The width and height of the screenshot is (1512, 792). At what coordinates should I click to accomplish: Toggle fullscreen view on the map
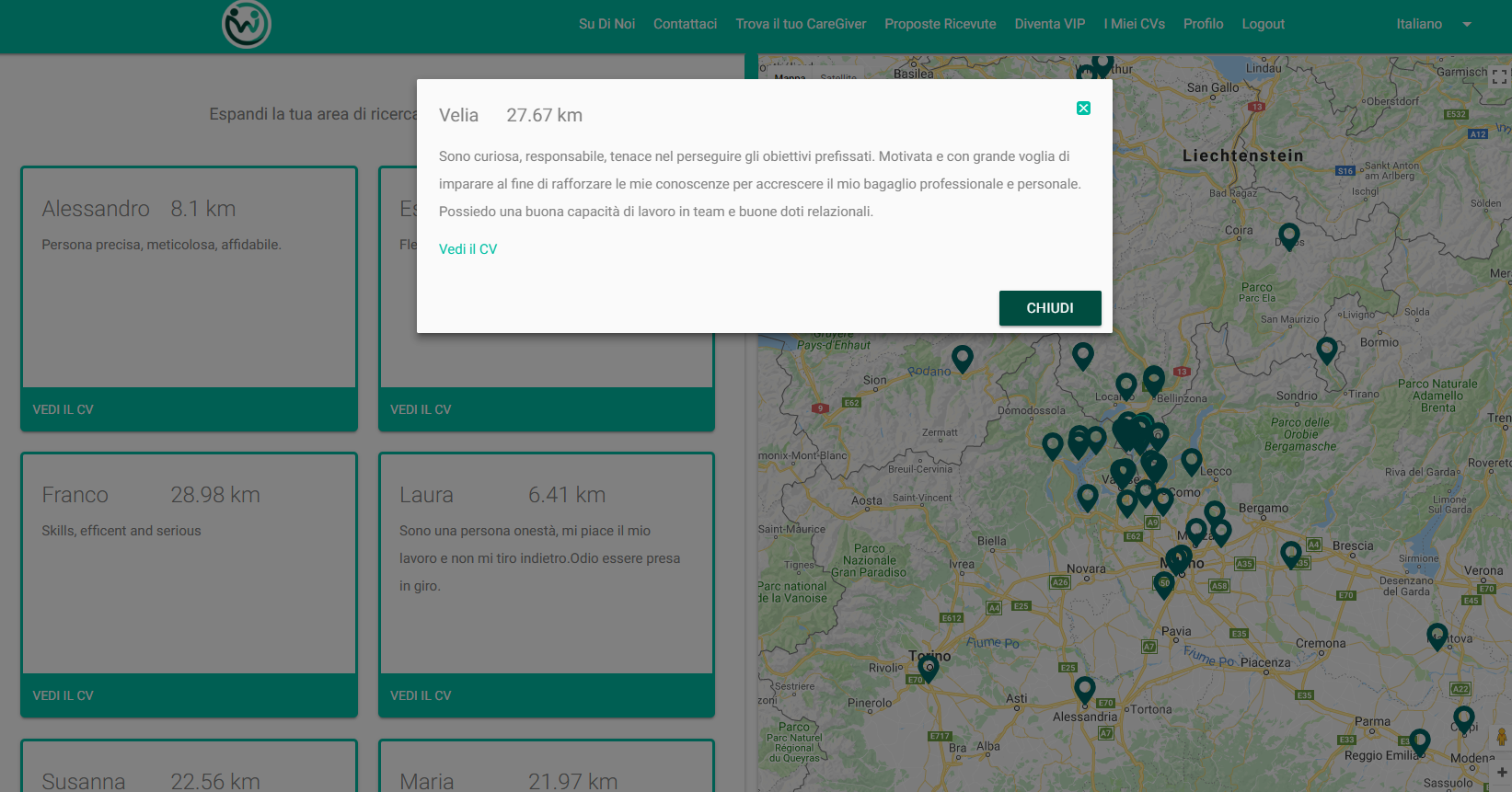(1499, 77)
